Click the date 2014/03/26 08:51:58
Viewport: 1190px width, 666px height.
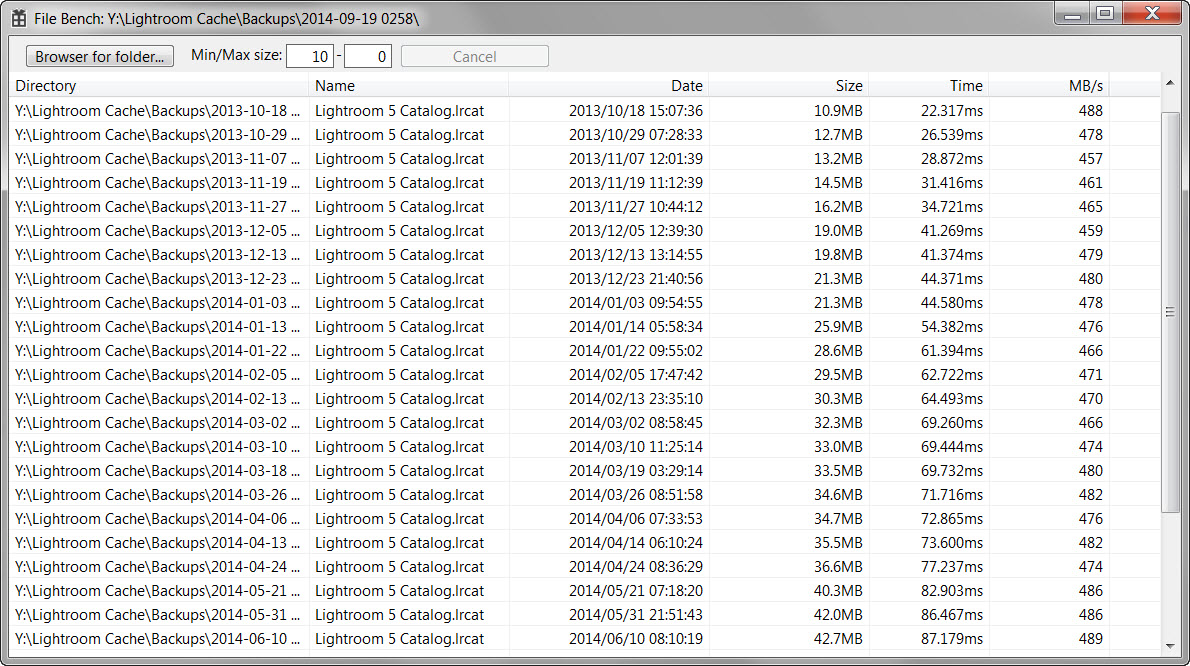pyautogui.click(x=636, y=495)
